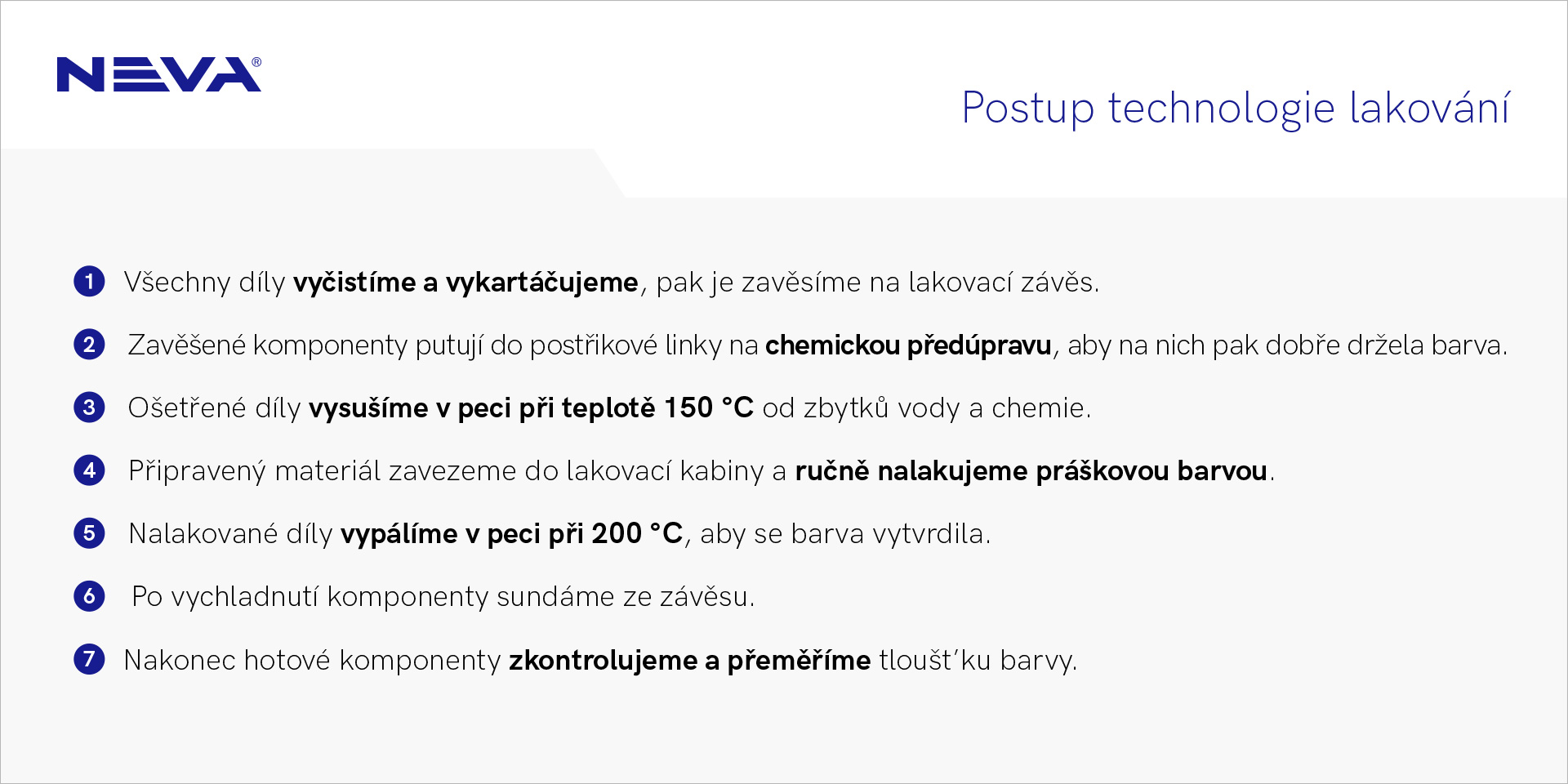Screen dimensions: 1568x784
Task: Select the number 5 circle icon
Action: coord(89,533)
